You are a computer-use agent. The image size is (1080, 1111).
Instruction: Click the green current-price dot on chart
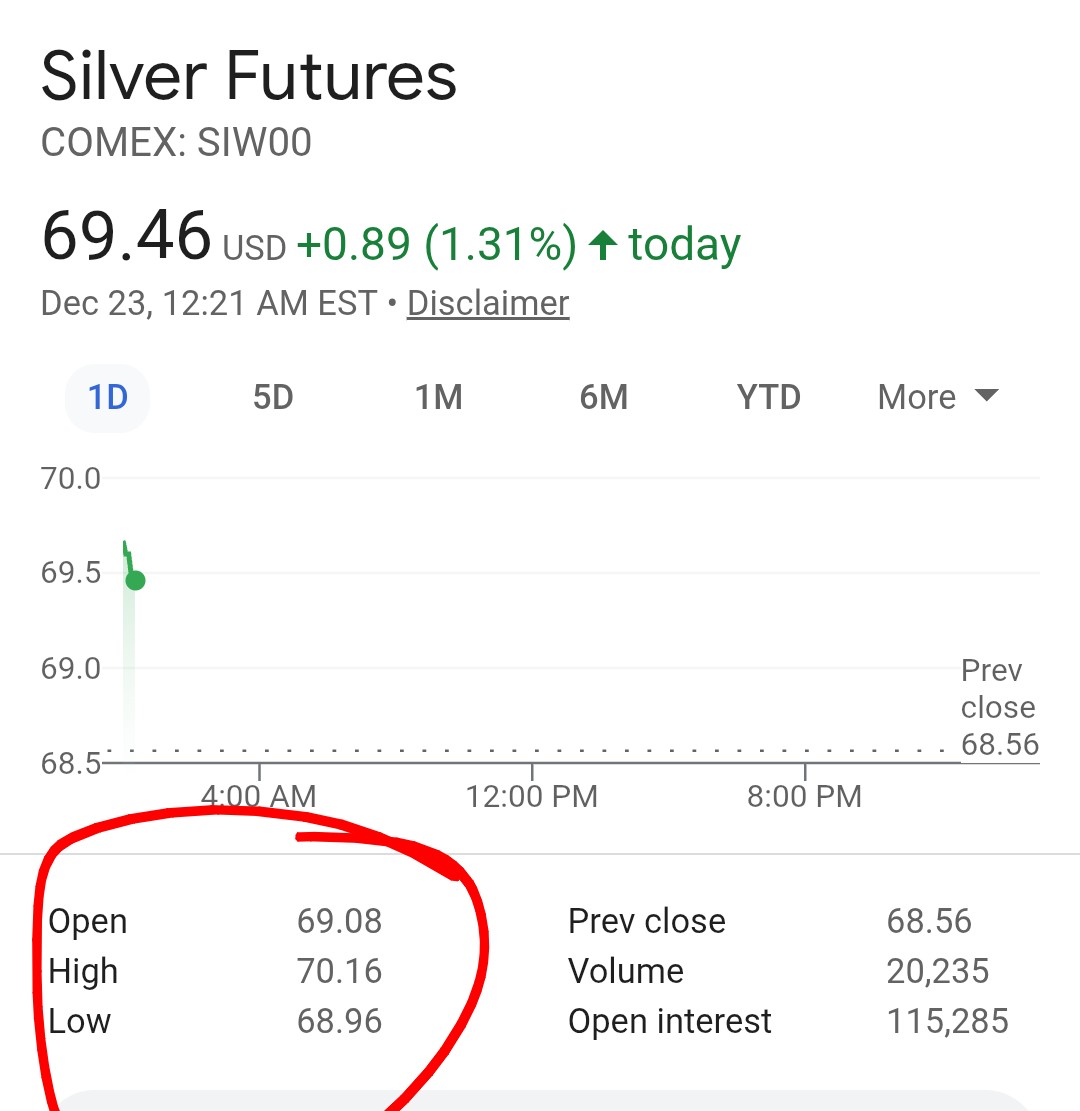click(135, 581)
